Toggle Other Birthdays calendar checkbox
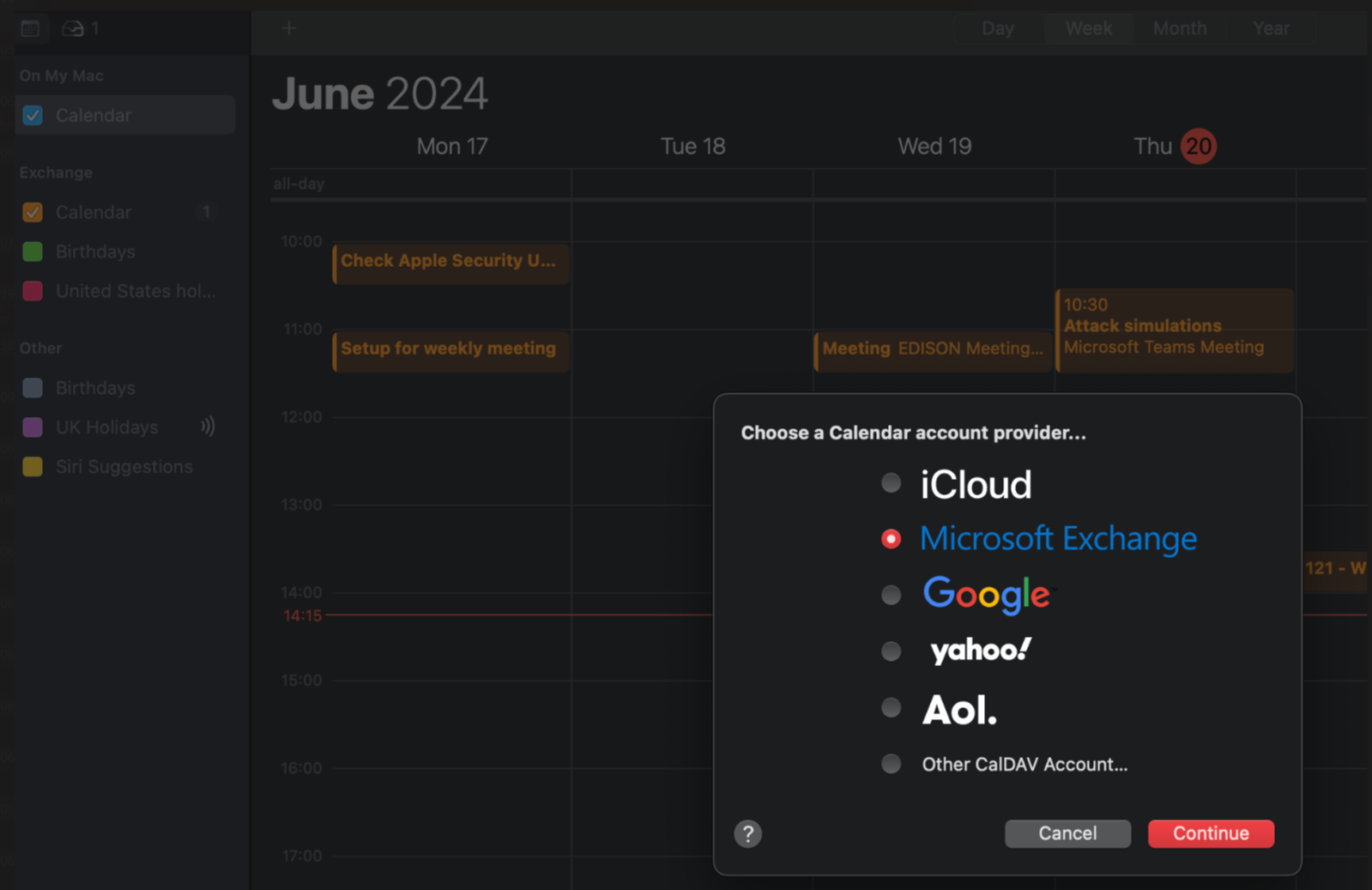The image size is (1372, 890). point(33,388)
